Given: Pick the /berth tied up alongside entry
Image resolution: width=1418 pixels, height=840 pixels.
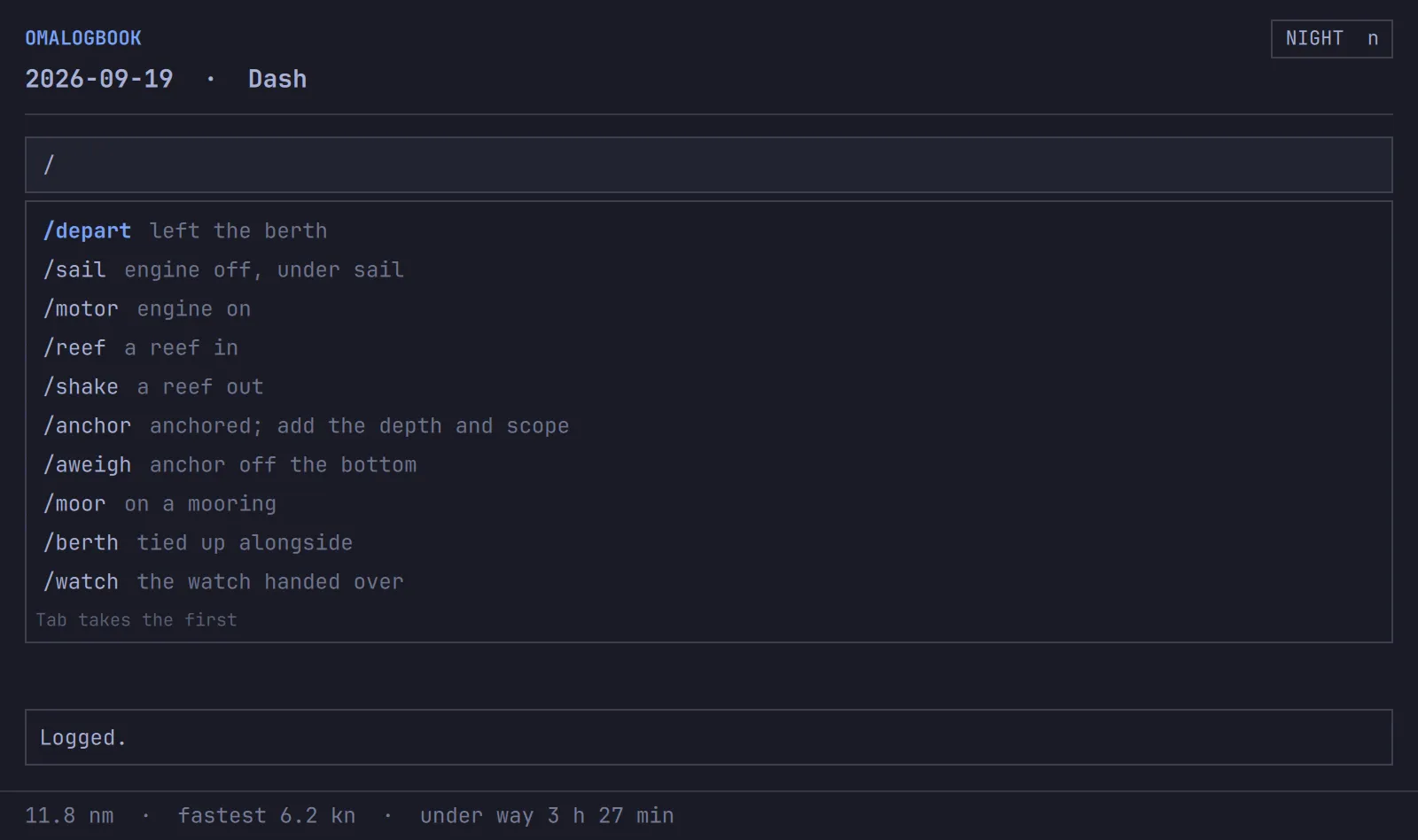Looking at the screenshot, I should point(709,542).
